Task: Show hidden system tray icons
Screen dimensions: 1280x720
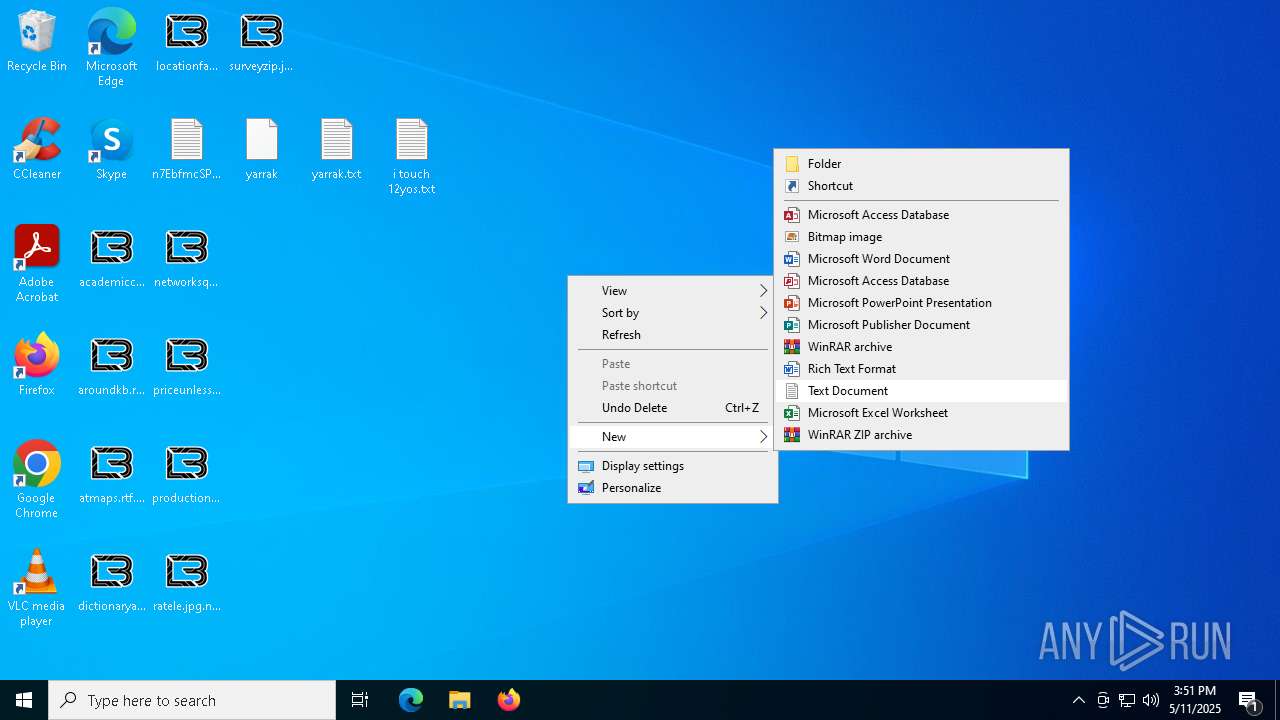Action: (1079, 700)
